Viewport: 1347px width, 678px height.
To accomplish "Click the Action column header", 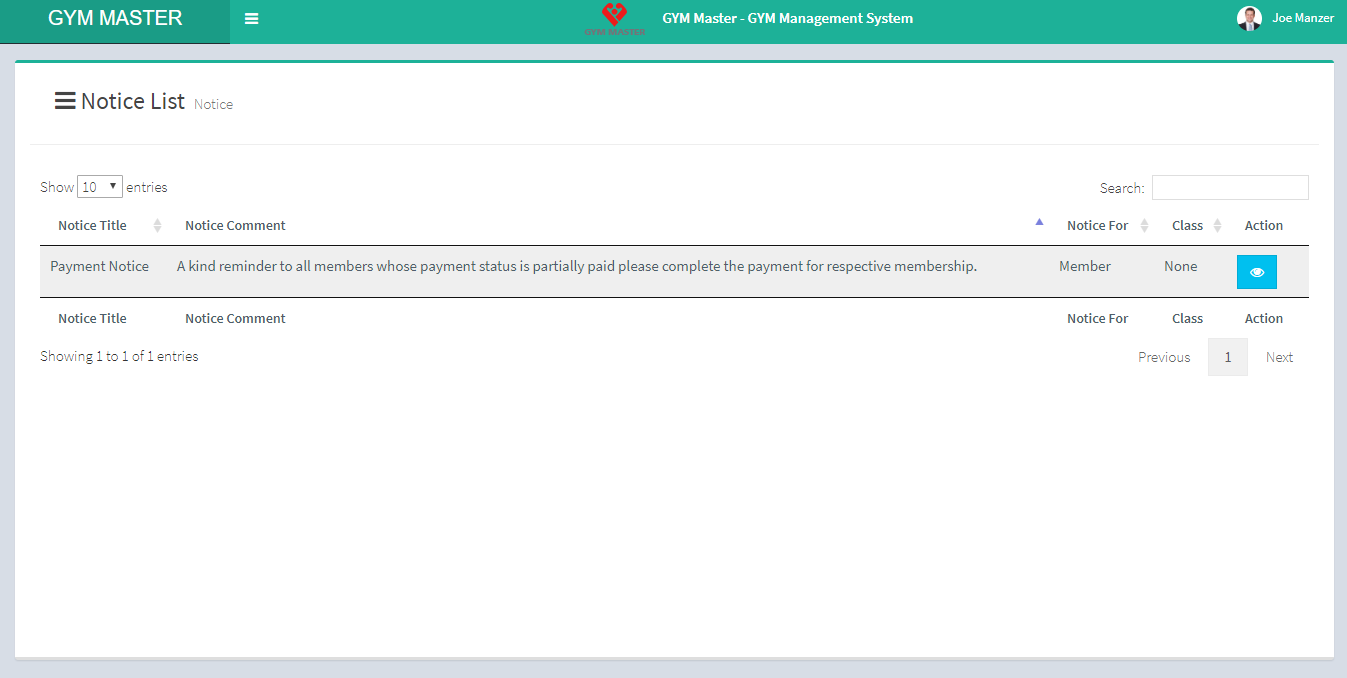I will point(1263,226).
